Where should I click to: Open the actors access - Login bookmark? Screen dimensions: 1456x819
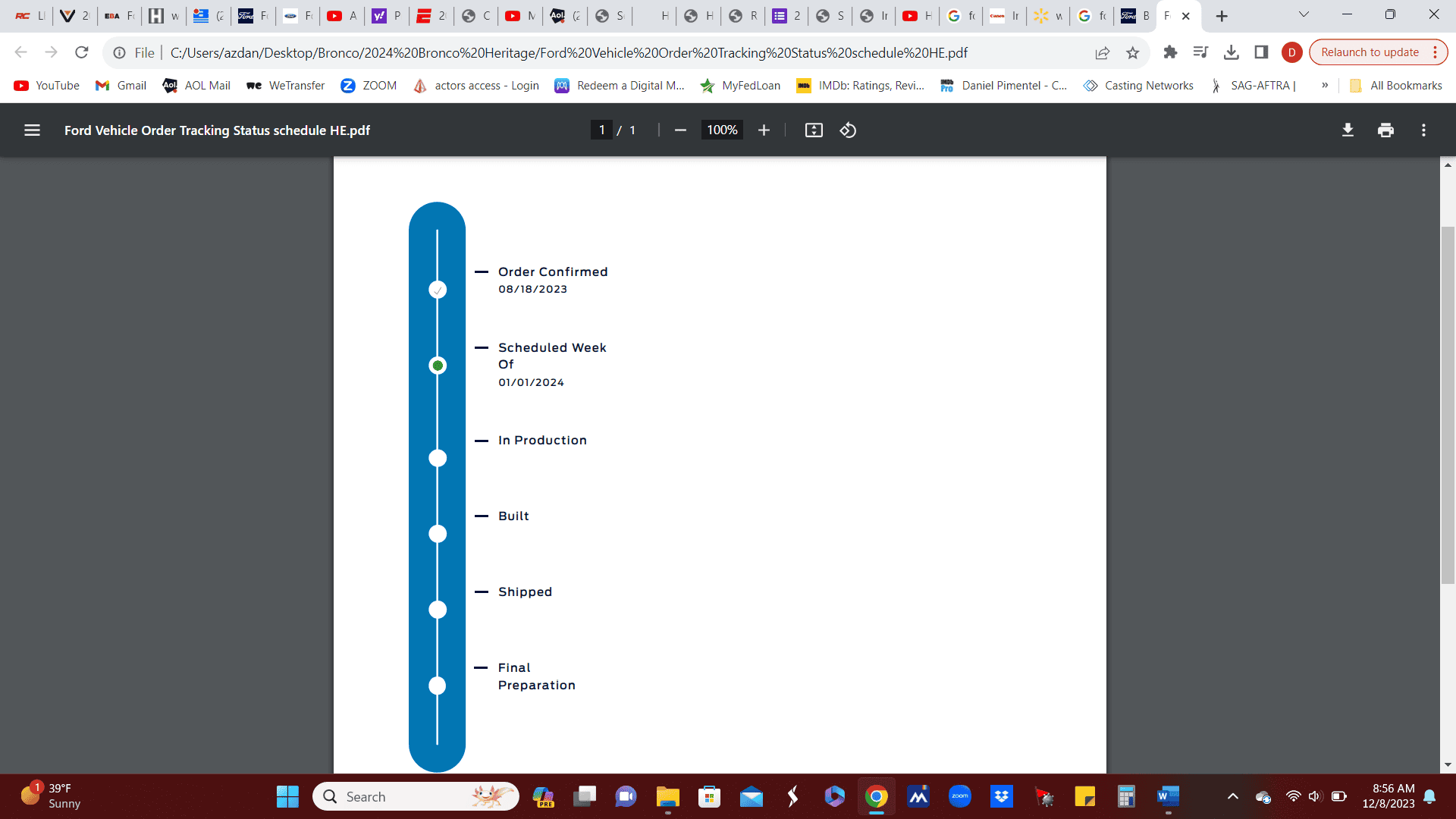click(476, 86)
